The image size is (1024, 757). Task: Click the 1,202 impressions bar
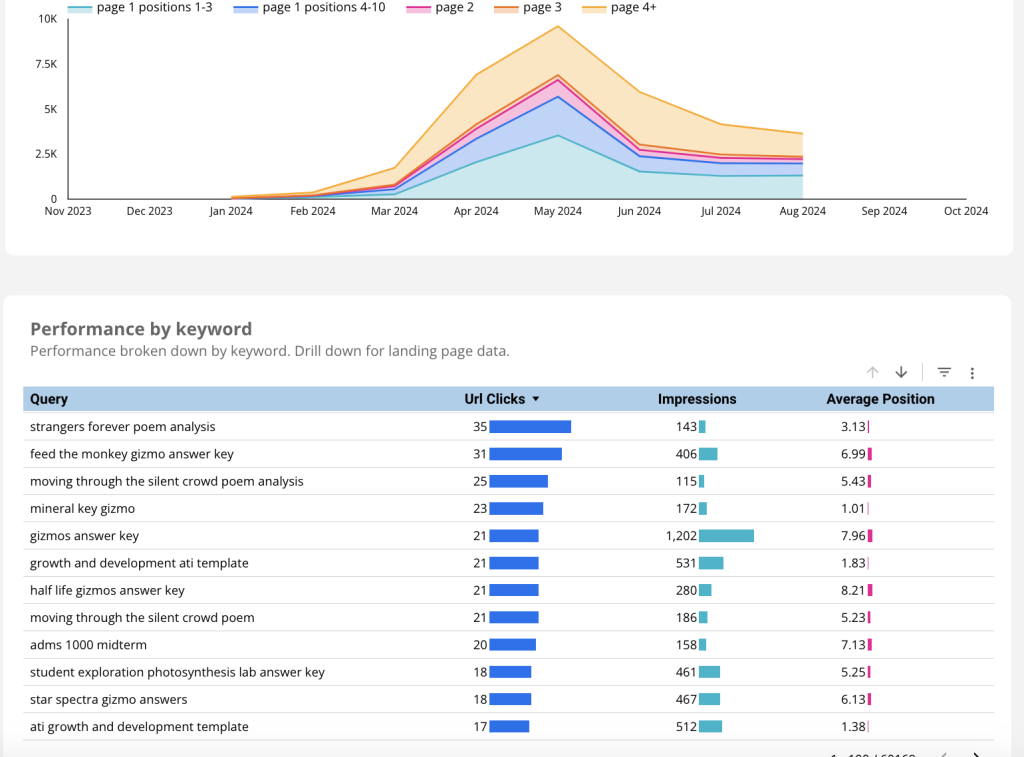point(726,536)
